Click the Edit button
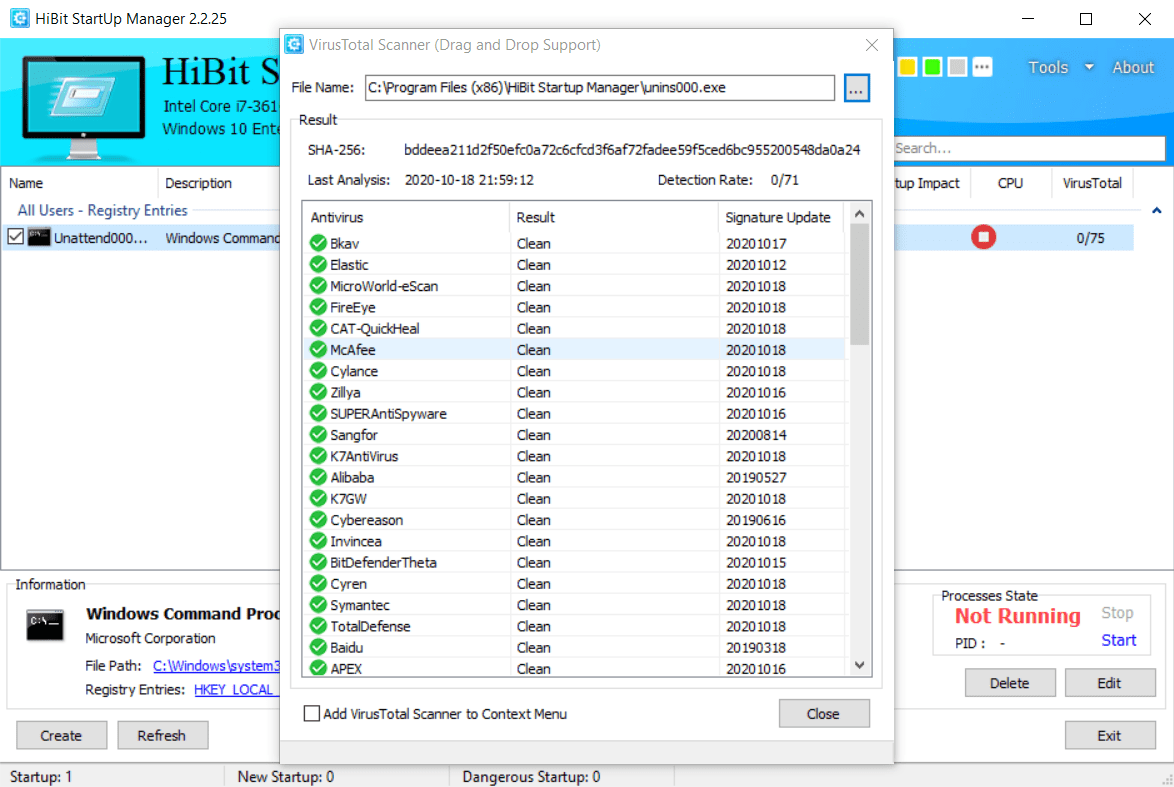 click(1110, 683)
